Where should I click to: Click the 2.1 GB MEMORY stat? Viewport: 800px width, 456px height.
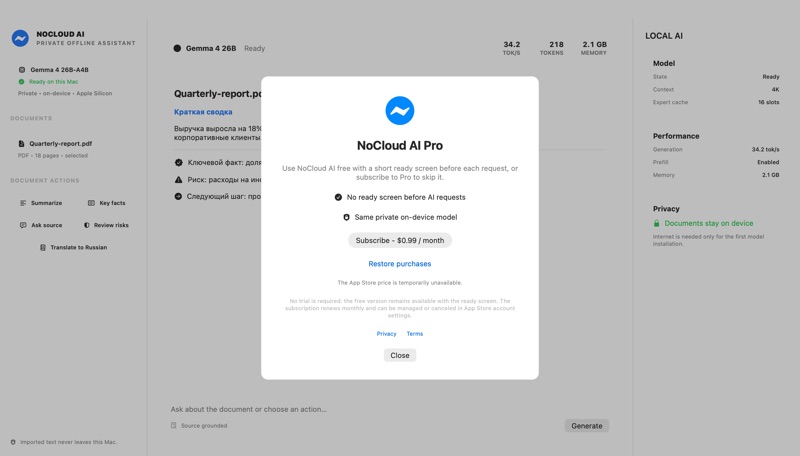594,48
